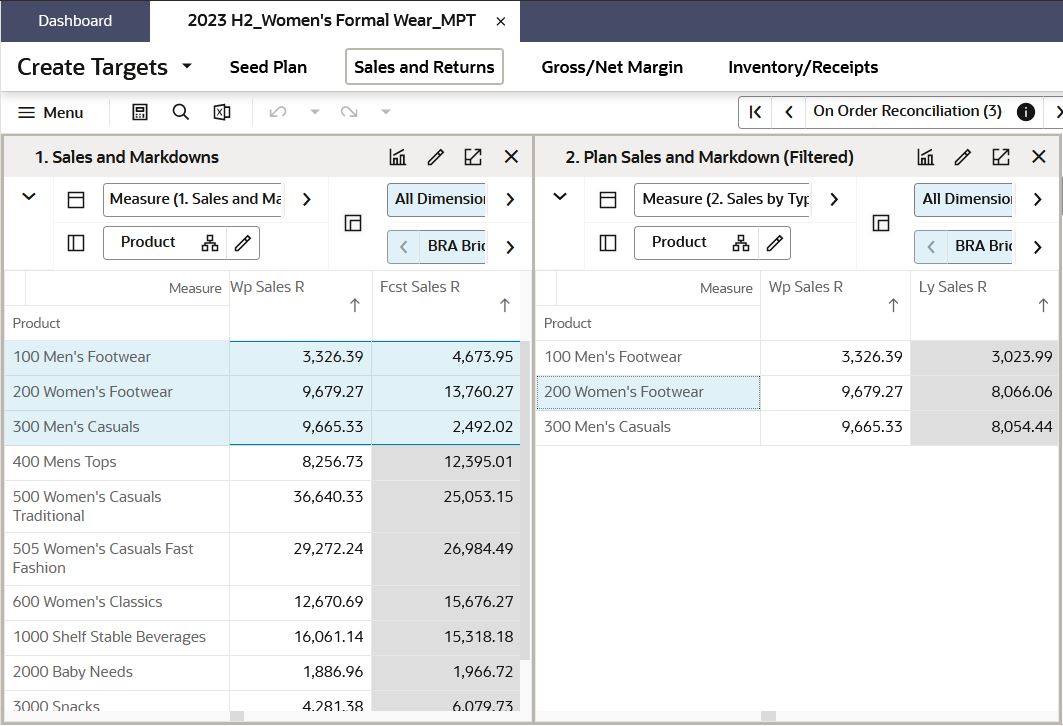Next arrow beside Measure (1. Sales and Ma
1063x726 pixels.
(306, 199)
